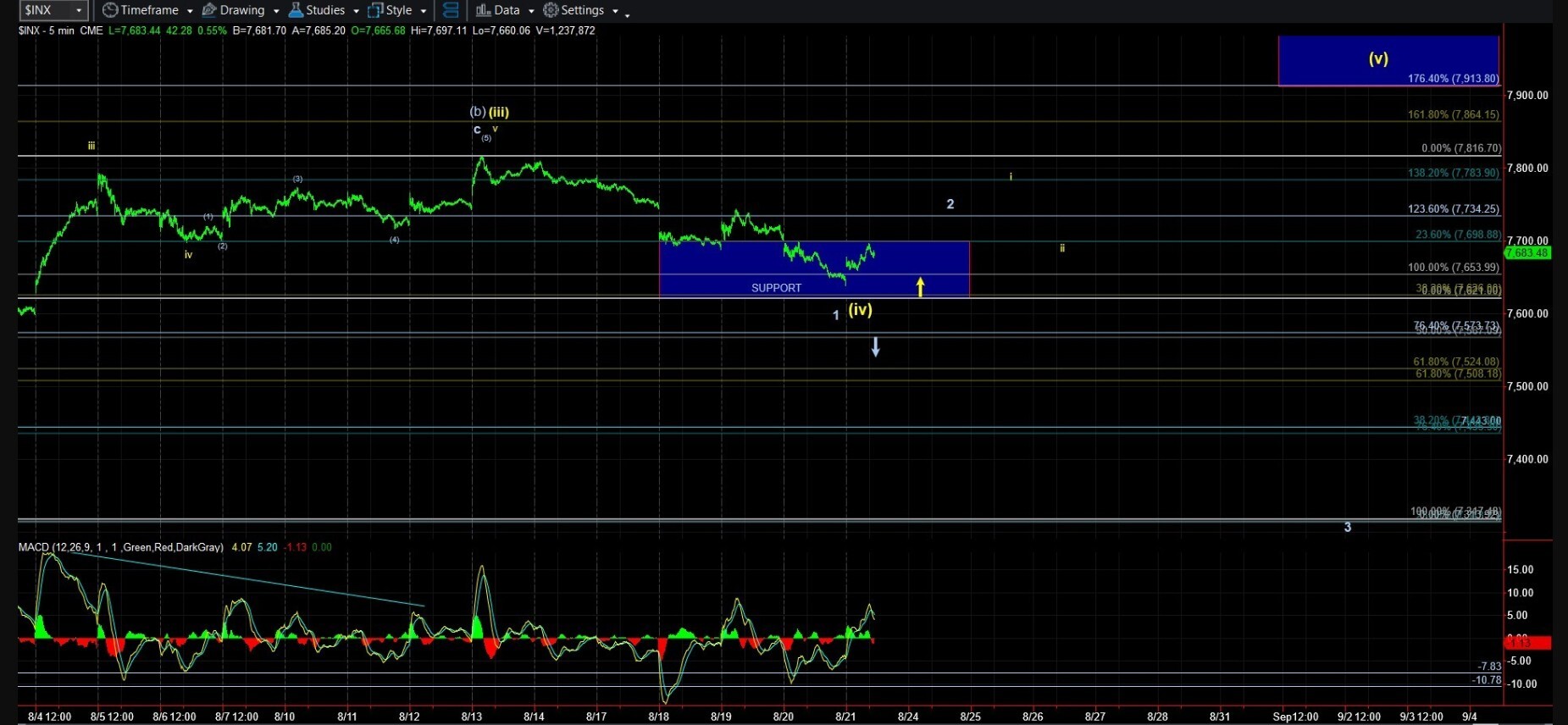1568x725 pixels.
Task: Open the Data menu label
Action: point(507,10)
